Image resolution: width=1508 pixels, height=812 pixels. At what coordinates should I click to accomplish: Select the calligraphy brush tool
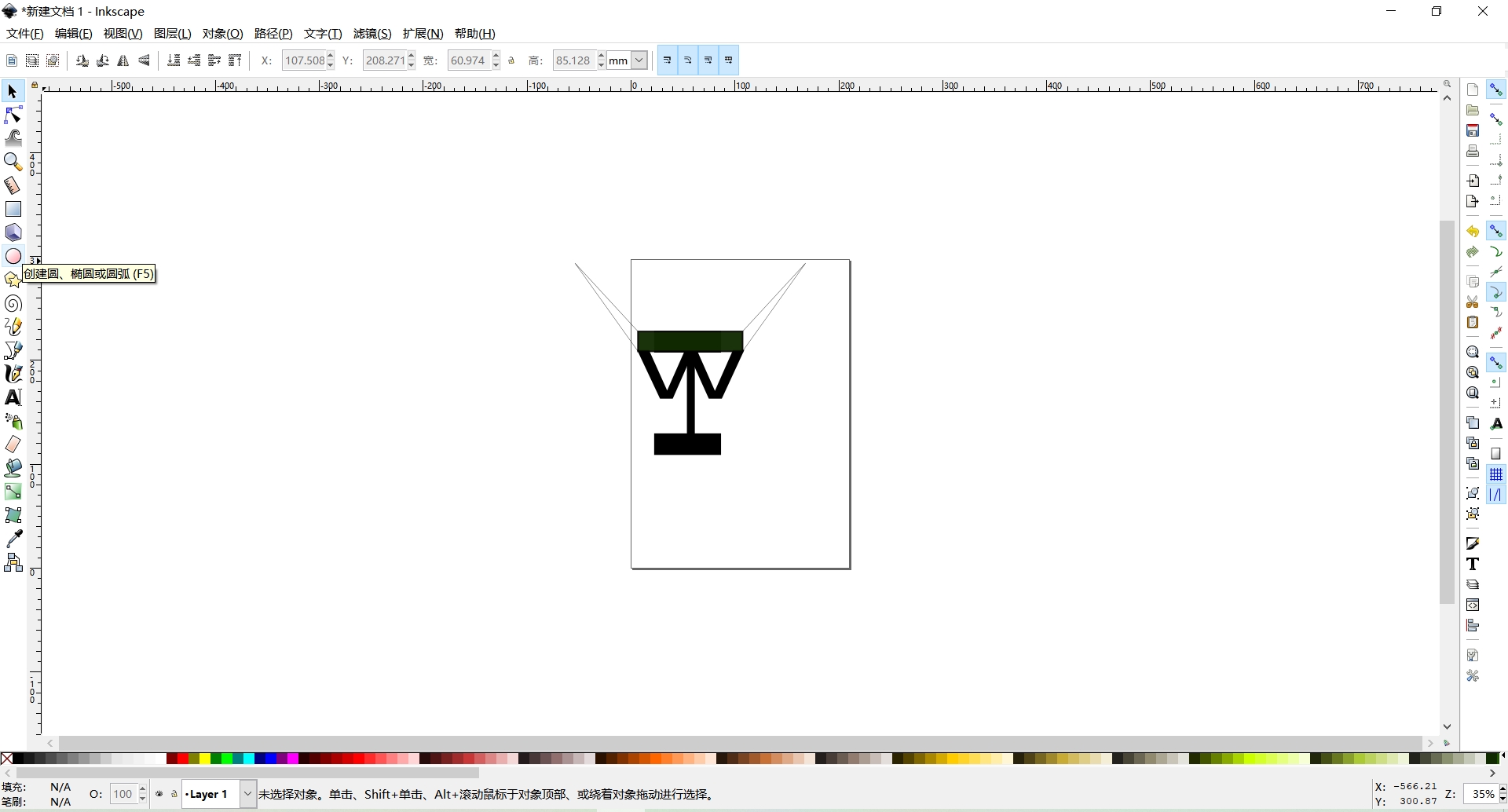(x=13, y=374)
